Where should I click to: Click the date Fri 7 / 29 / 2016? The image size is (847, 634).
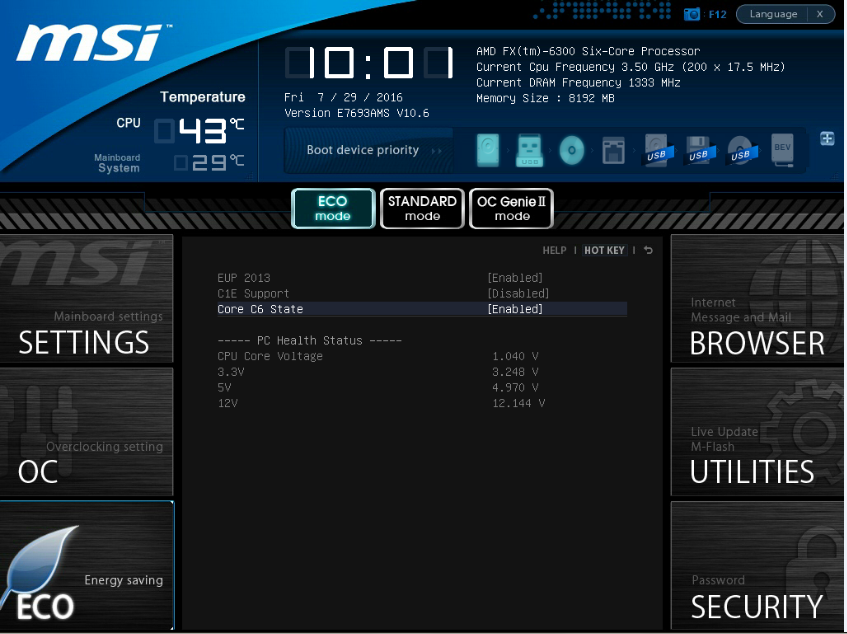(x=344, y=97)
